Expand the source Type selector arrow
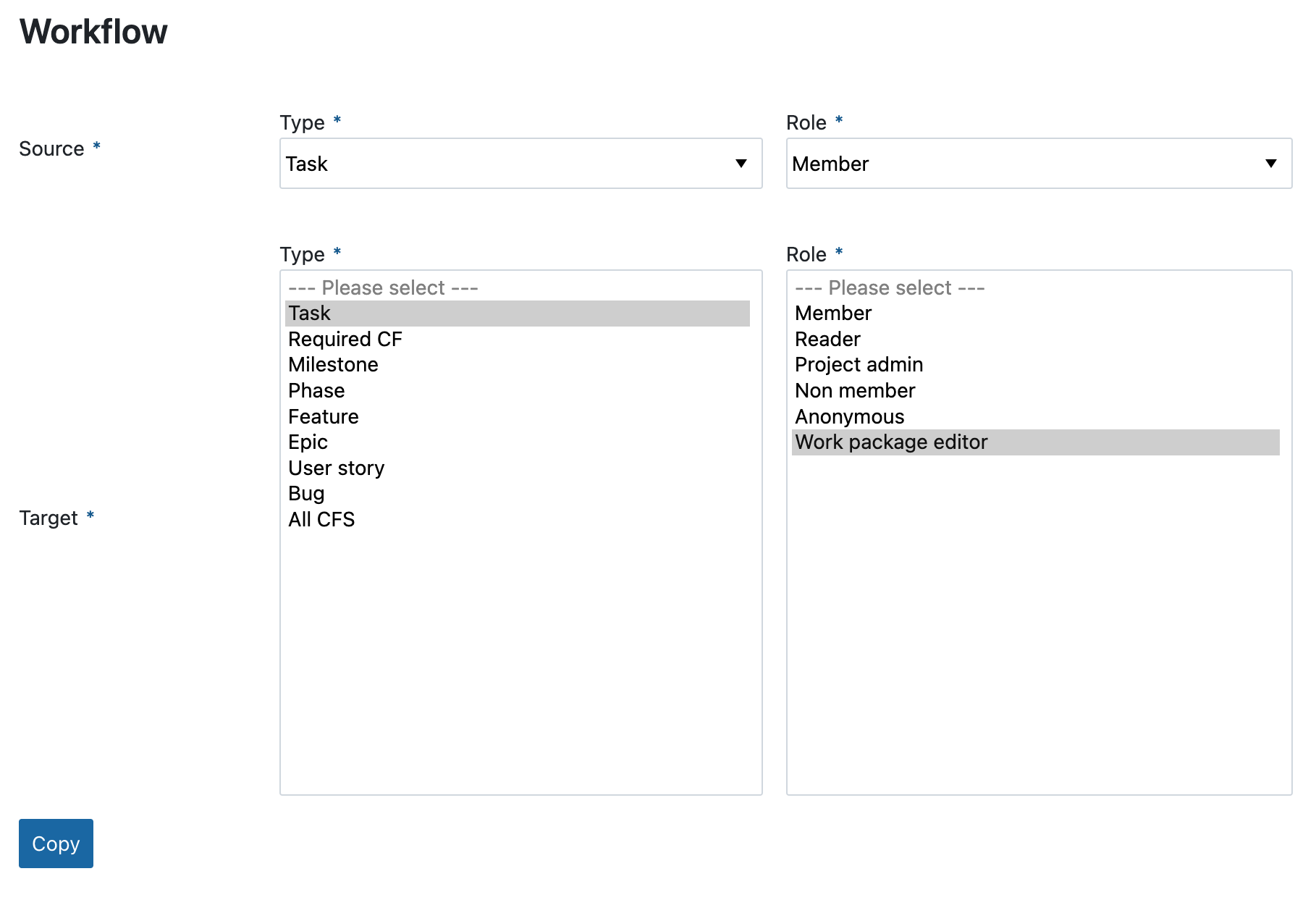The height and width of the screenshot is (921, 1316). [741, 164]
